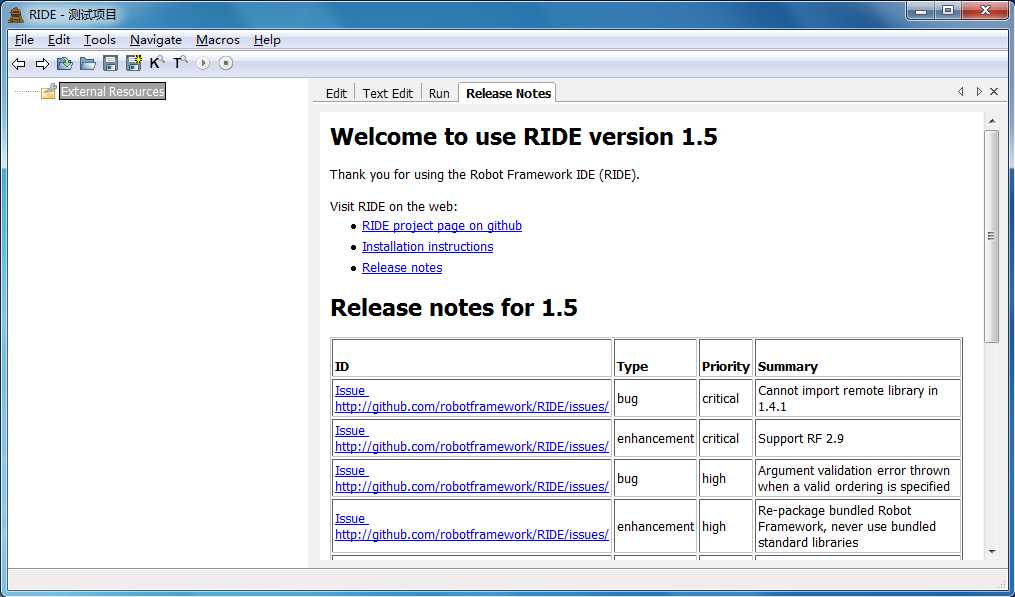This screenshot has width=1015, height=597.
Task: Save all files with the starred floppy icon
Action: point(134,63)
